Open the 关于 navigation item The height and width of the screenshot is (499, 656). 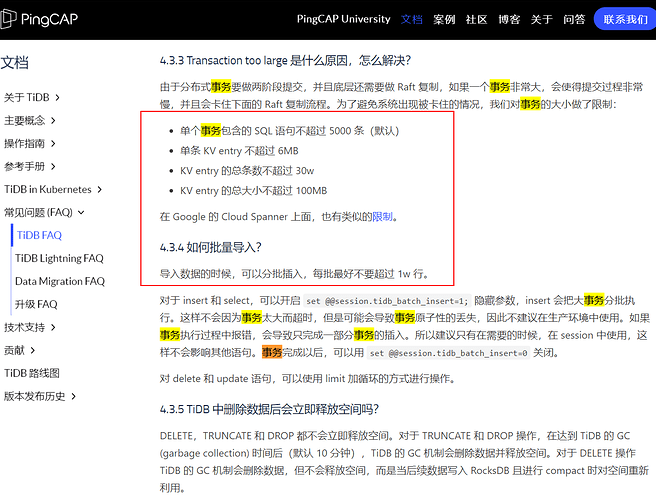pyautogui.click(x=541, y=19)
